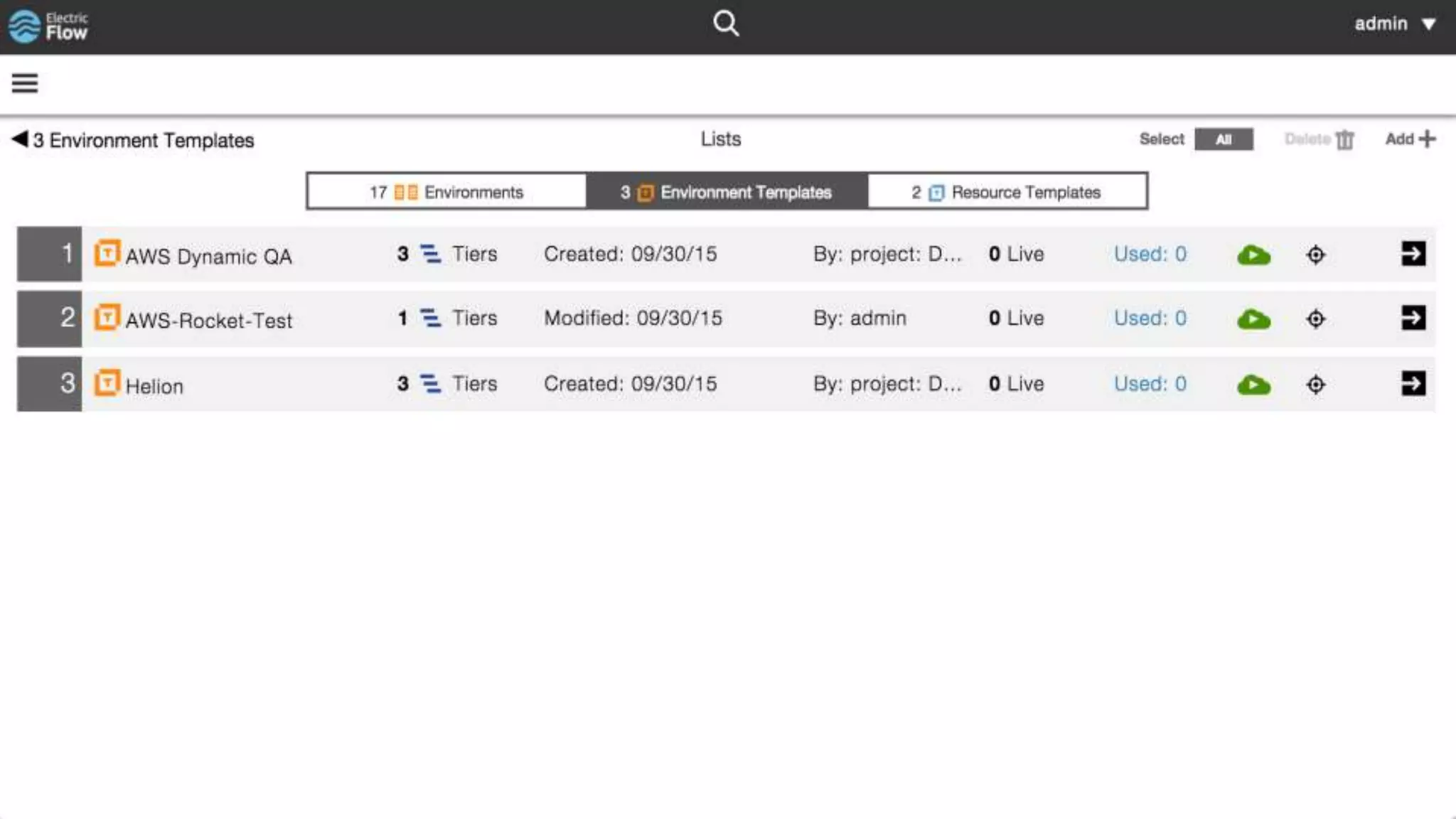1456x819 pixels.
Task: Switch to the Environments tab
Action: click(x=446, y=192)
